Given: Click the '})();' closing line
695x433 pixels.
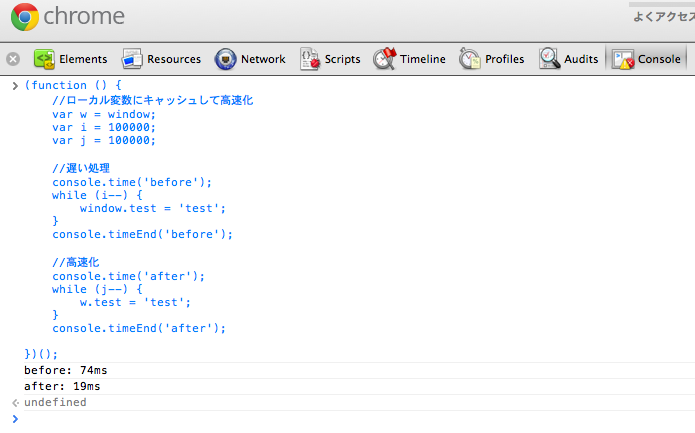Looking at the screenshot, I should click(x=41, y=354).
